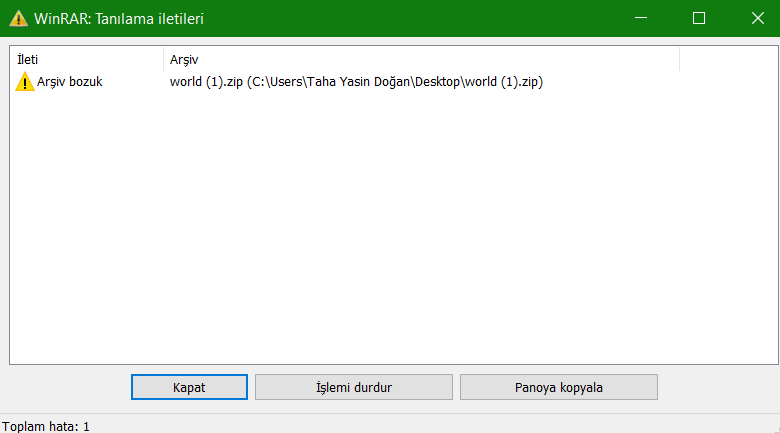Image resolution: width=780 pixels, height=433 pixels.
Task: Select the world (1).zip archive path entry
Action: coord(356,82)
